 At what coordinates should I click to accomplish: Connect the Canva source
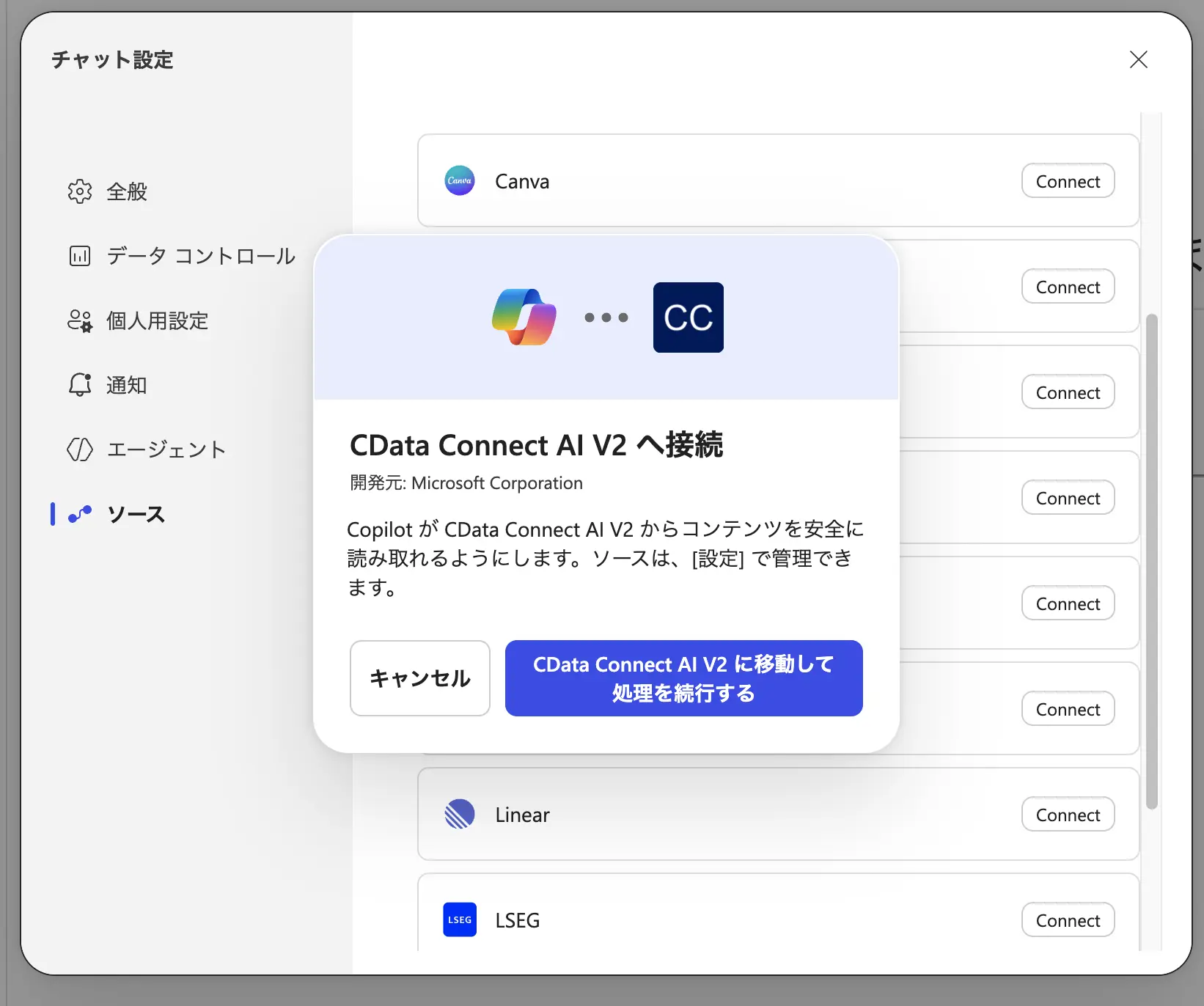pyautogui.click(x=1068, y=181)
